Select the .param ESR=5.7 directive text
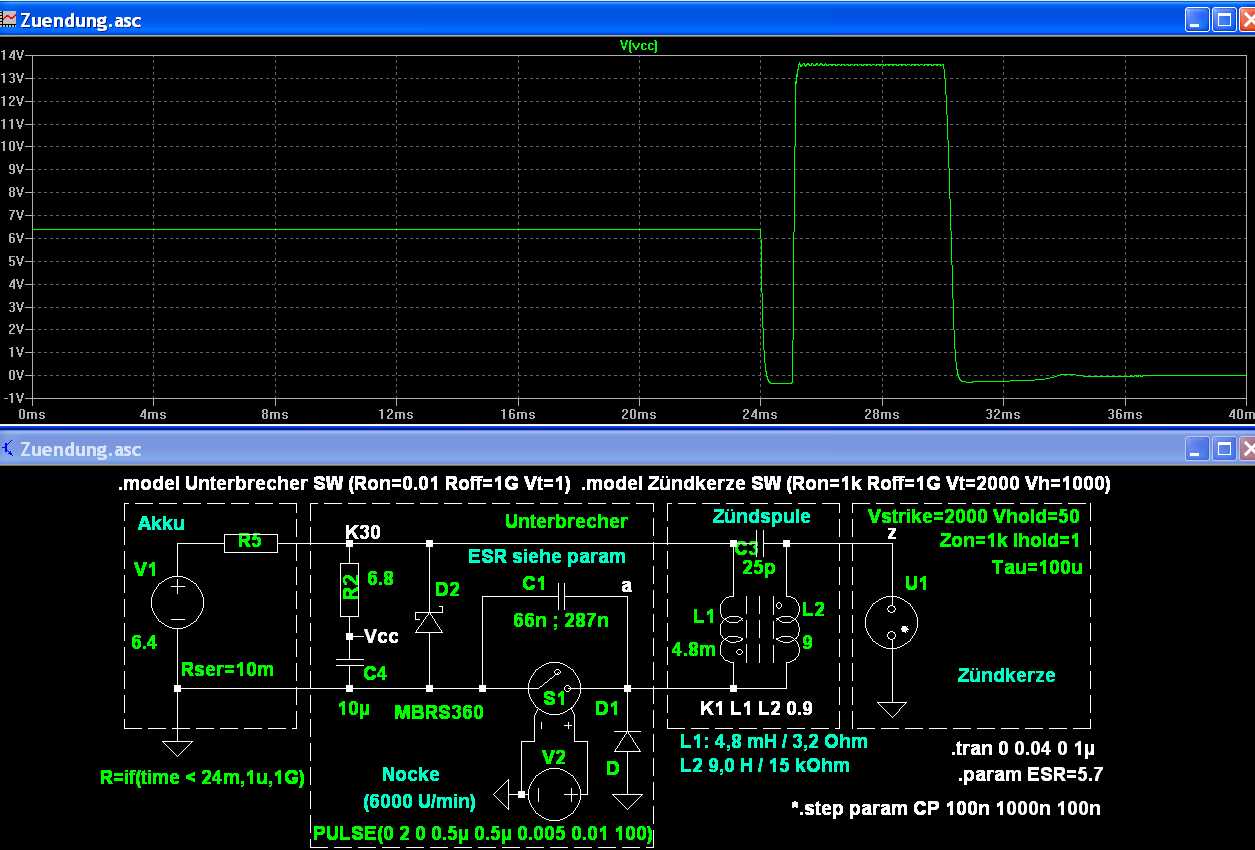Screen dimensions: 1255x850 pos(1029,773)
